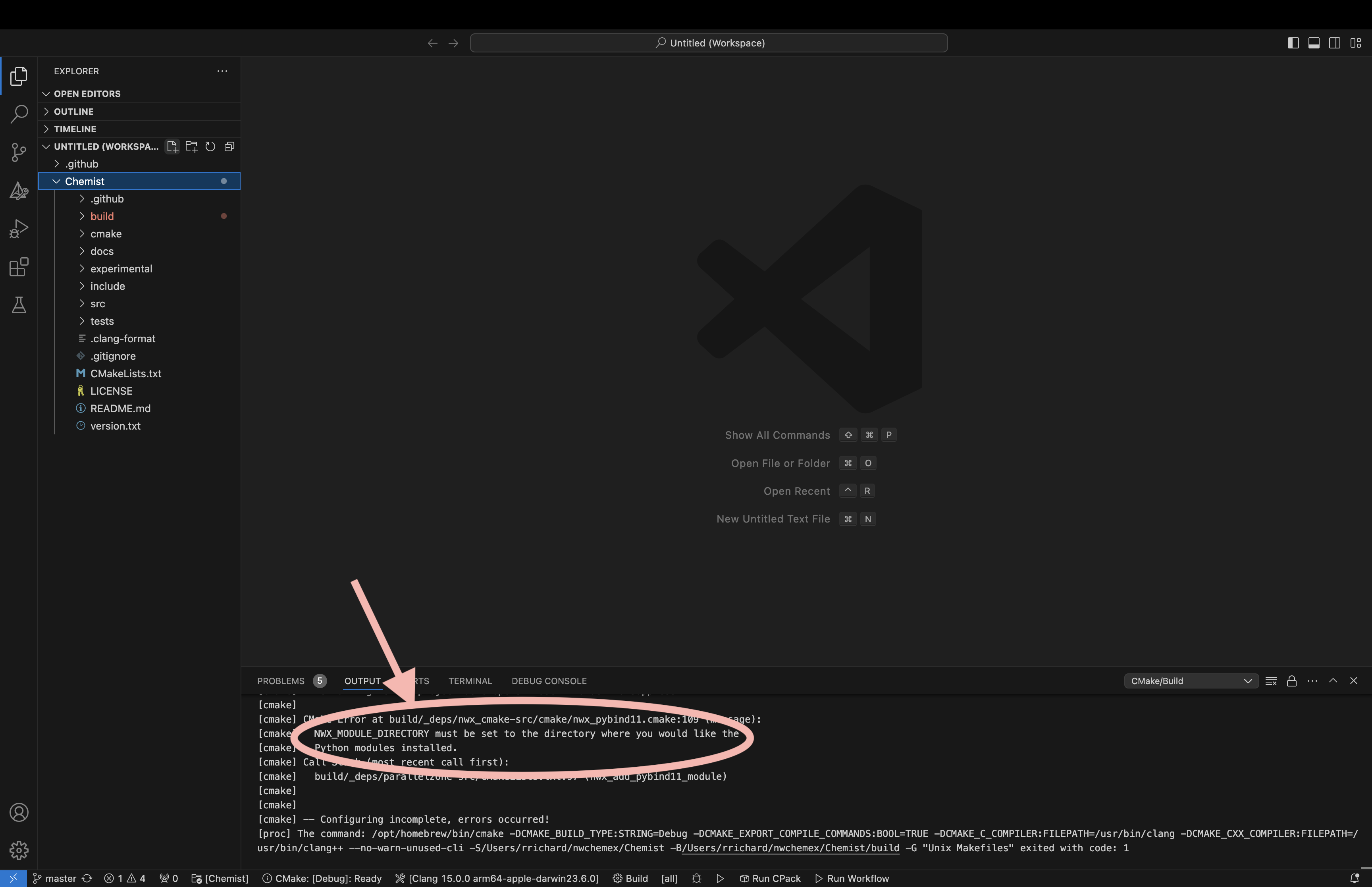Select the OUTPUT tab in panel
This screenshot has width=1372, height=887.
[362, 680]
